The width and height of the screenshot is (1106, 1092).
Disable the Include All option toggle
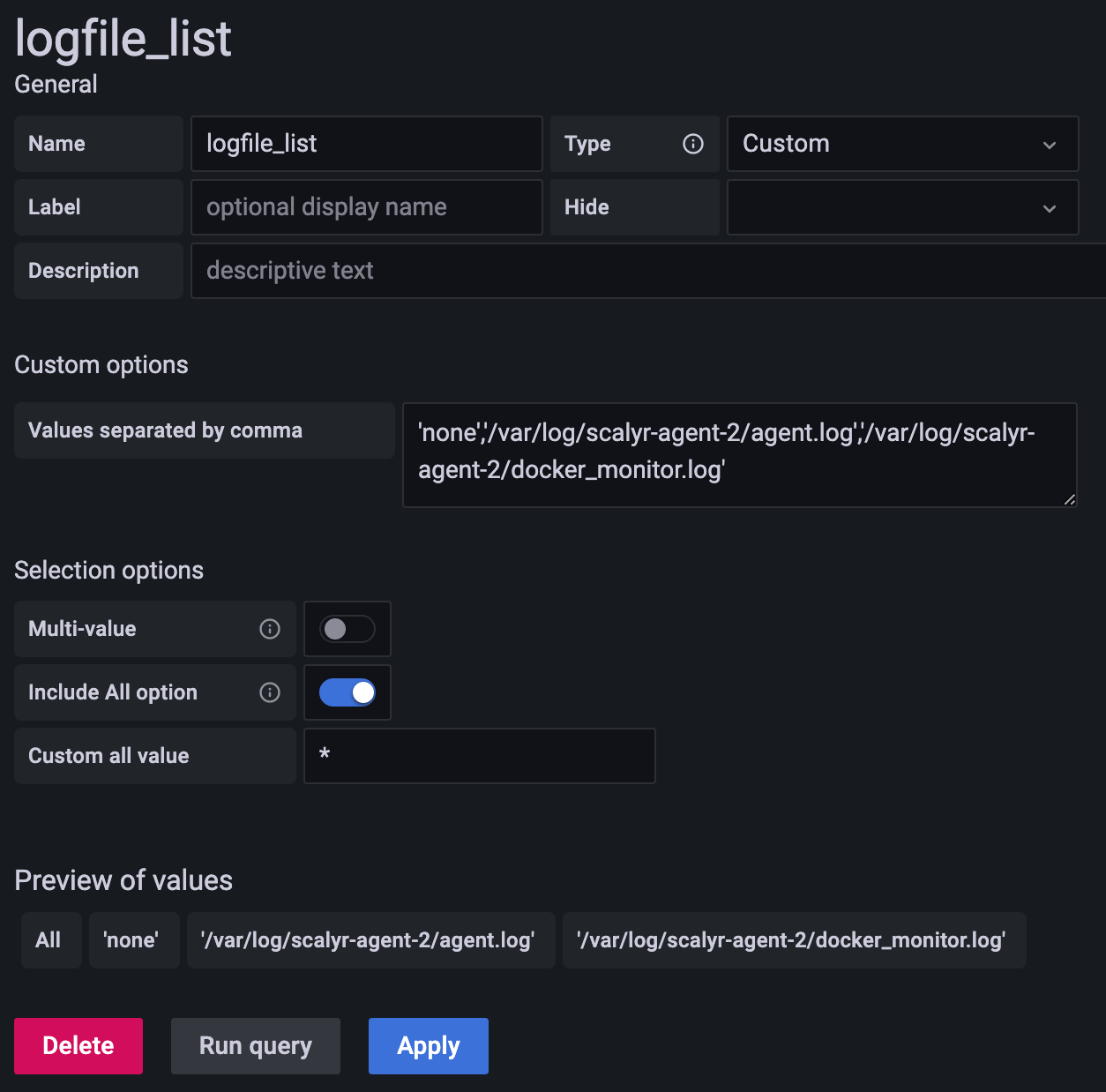[347, 692]
